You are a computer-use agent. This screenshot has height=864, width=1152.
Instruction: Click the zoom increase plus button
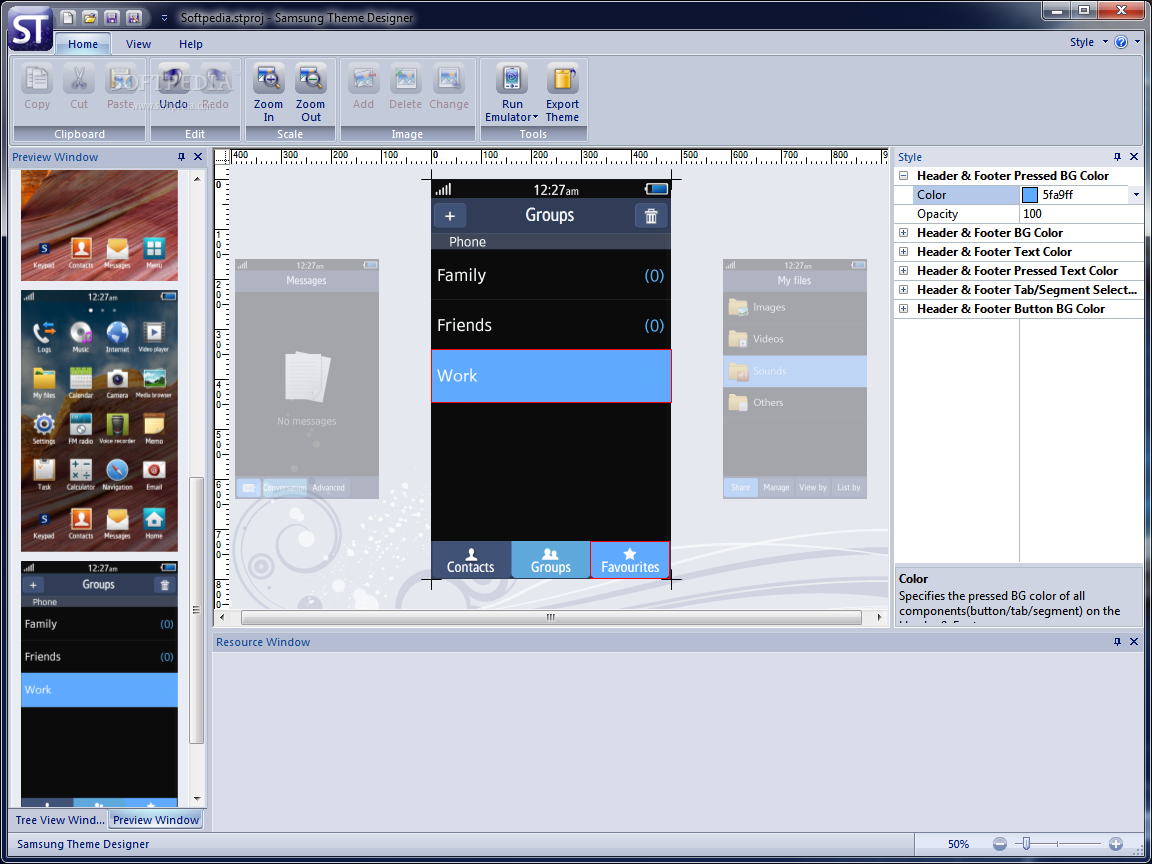[x=1115, y=844]
